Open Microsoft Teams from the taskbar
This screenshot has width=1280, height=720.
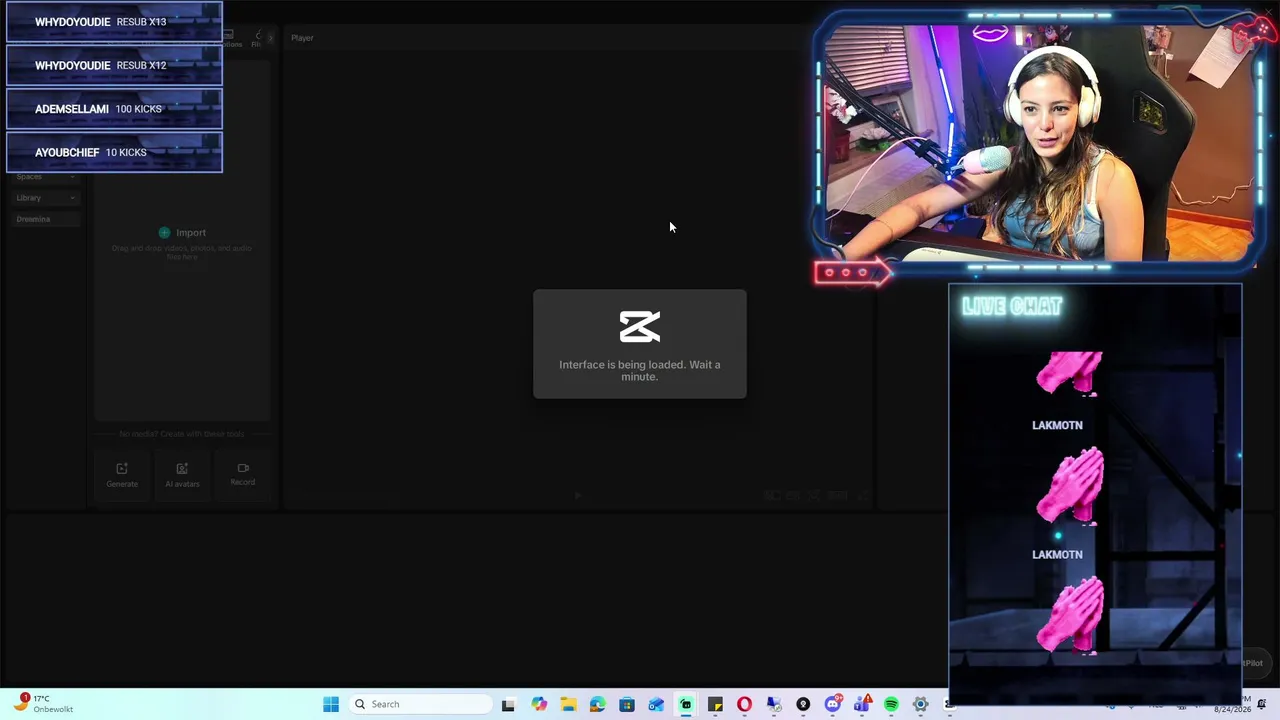tap(862, 704)
